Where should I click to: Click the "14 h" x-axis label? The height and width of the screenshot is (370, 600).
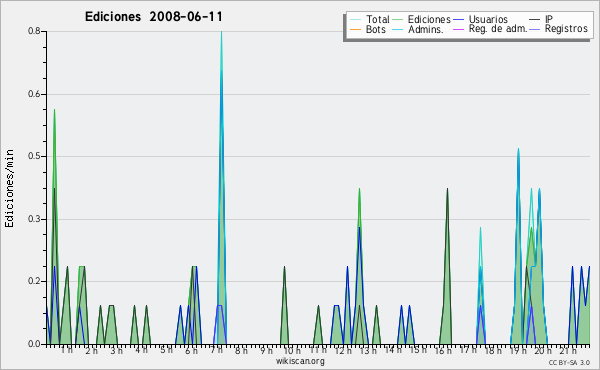click(393, 349)
